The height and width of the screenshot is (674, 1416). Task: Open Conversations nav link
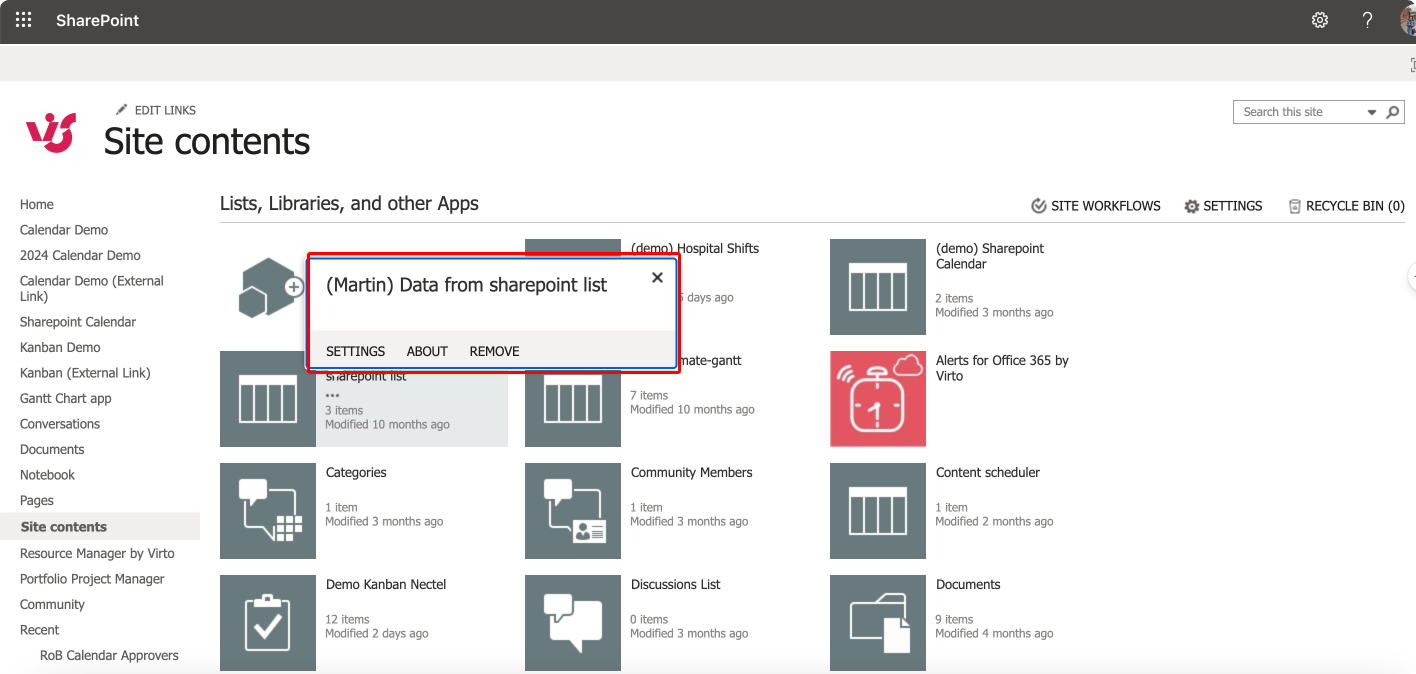click(x=60, y=424)
